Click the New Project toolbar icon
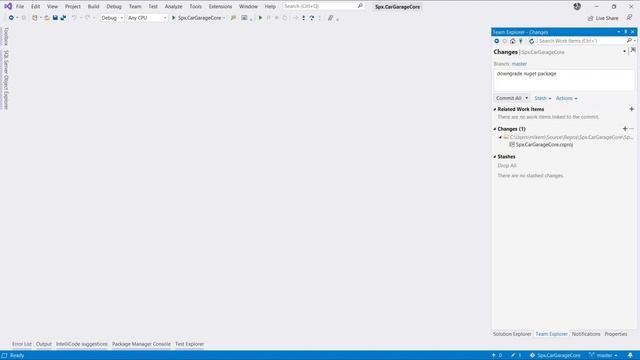Image resolution: width=640 pixels, height=360 pixels. coord(35,18)
